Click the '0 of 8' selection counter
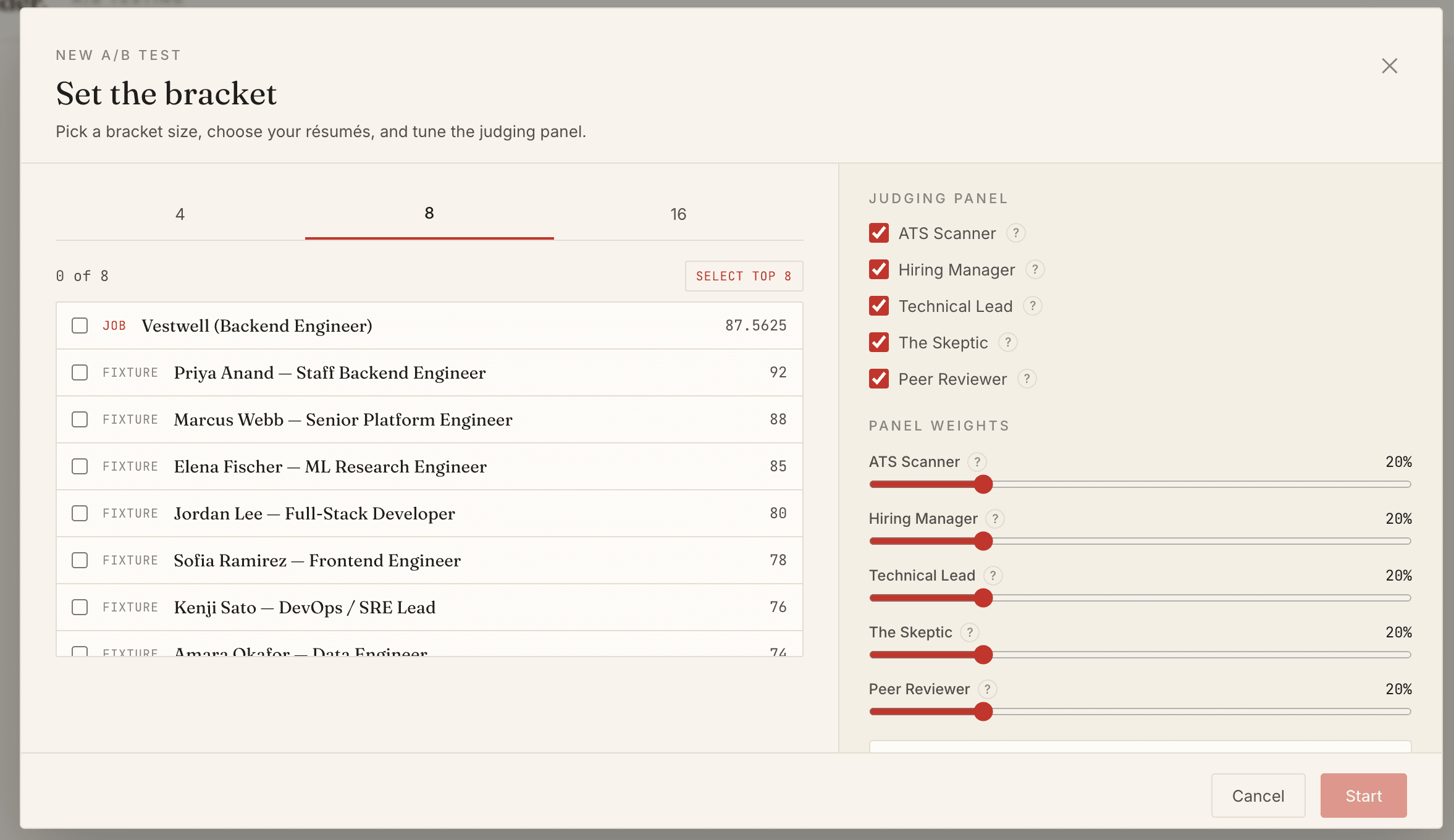This screenshot has width=1454, height=840. click(x=82, y=276)
